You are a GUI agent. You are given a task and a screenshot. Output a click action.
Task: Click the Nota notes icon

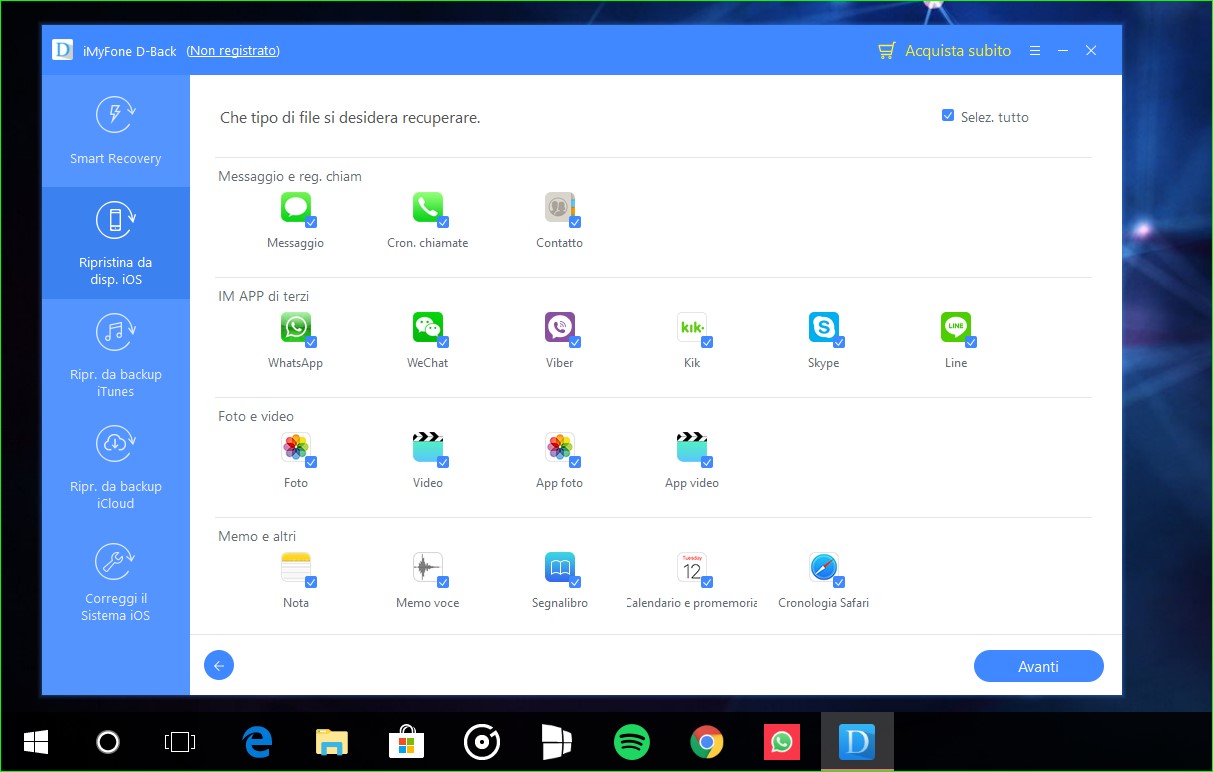pyautogui.click(x=295, y=568)
